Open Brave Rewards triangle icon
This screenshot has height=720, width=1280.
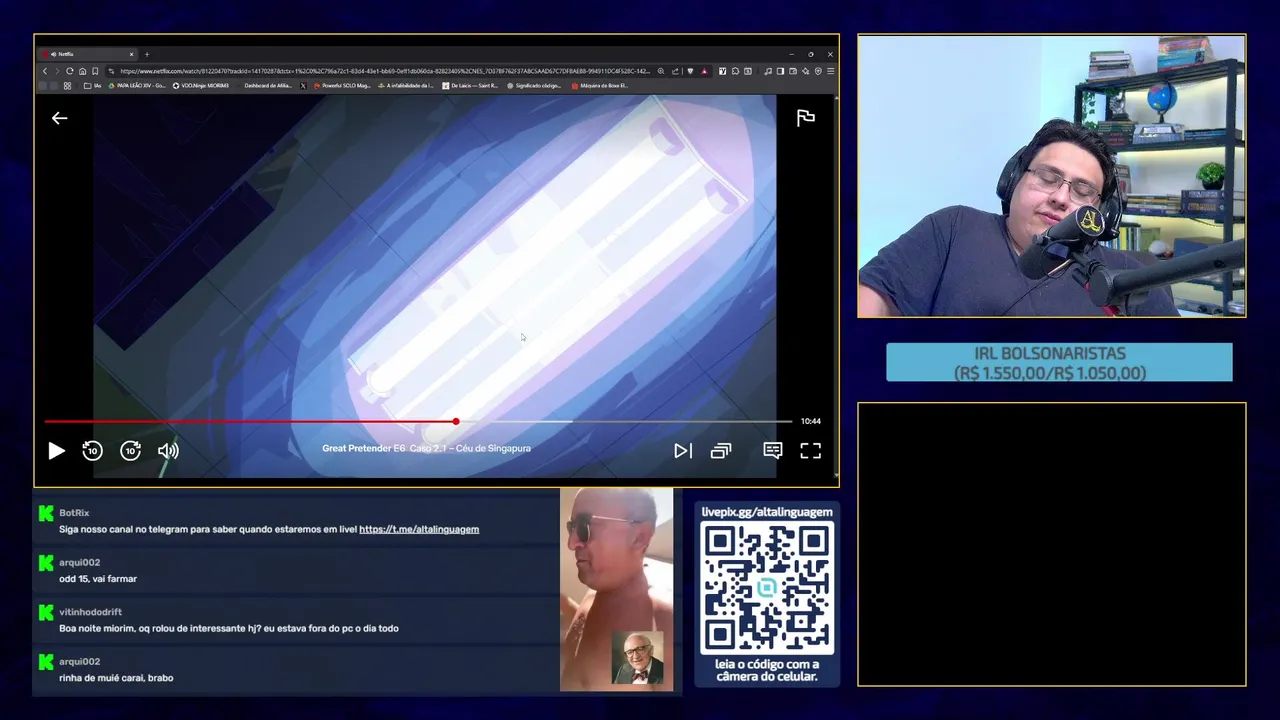pos(704,71)
